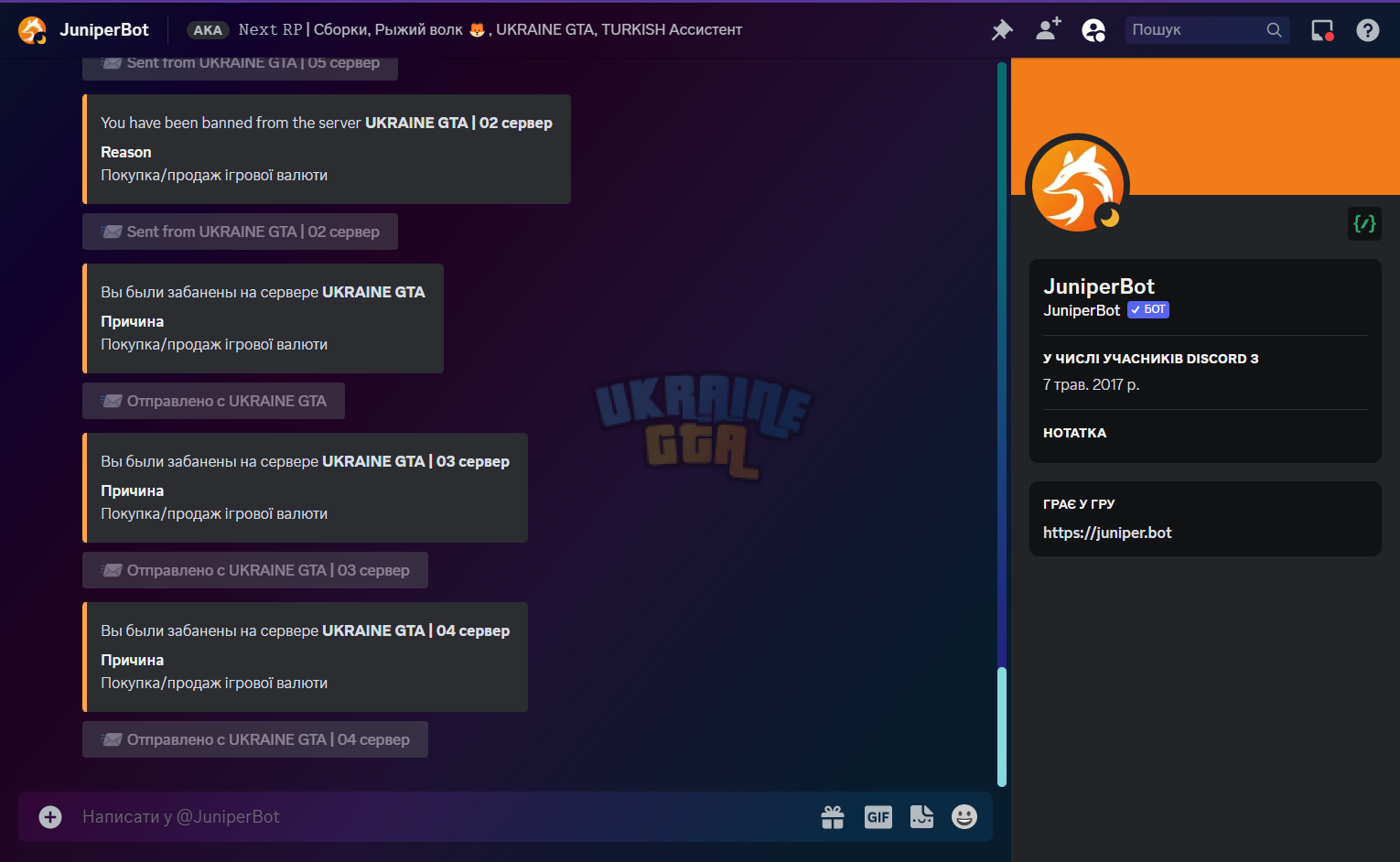Open the GIF picker

coord(878,817)
